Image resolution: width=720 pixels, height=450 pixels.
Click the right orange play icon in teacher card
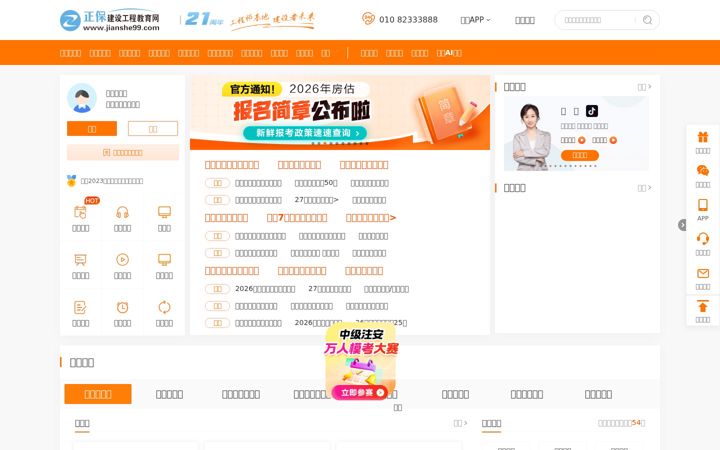(613, 140)
